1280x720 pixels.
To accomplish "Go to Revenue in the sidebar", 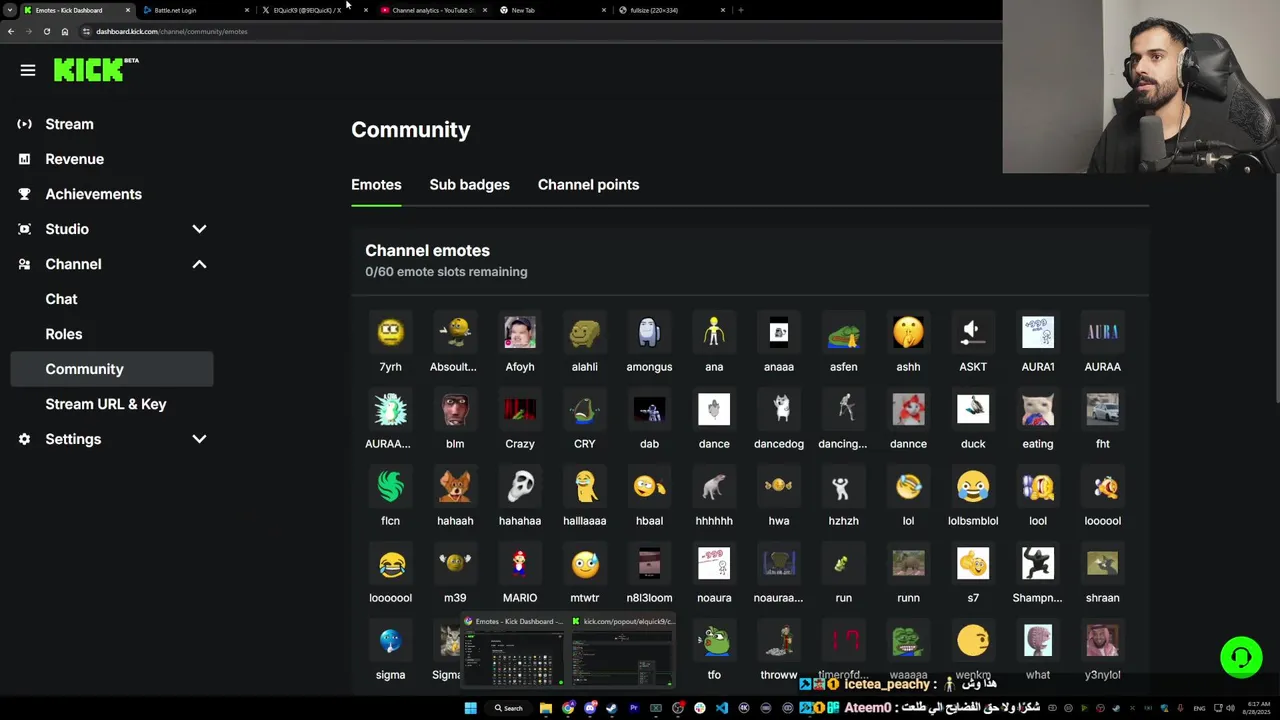I will click(74, 159).
